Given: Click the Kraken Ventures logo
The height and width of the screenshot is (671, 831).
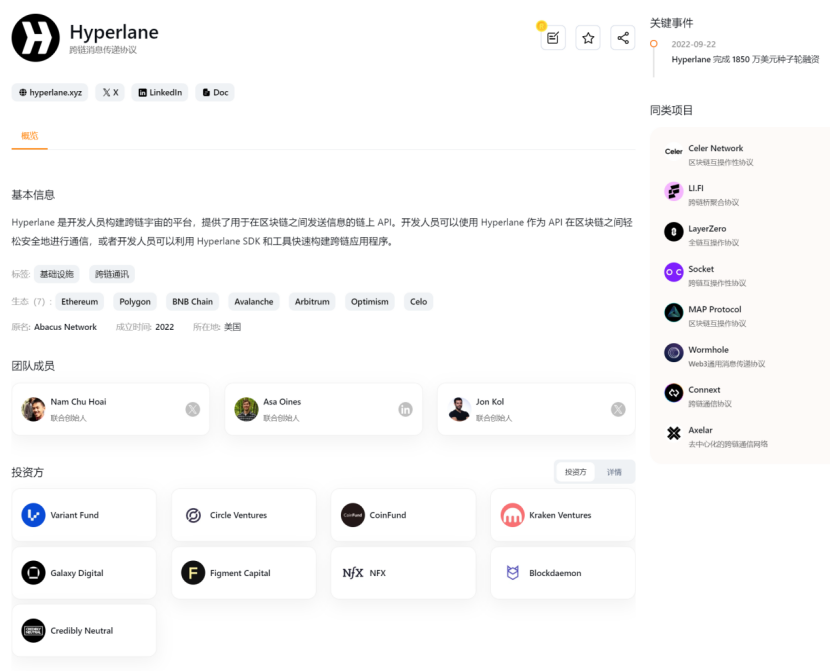Looking at the screenshot, I should tap(512, 515).
